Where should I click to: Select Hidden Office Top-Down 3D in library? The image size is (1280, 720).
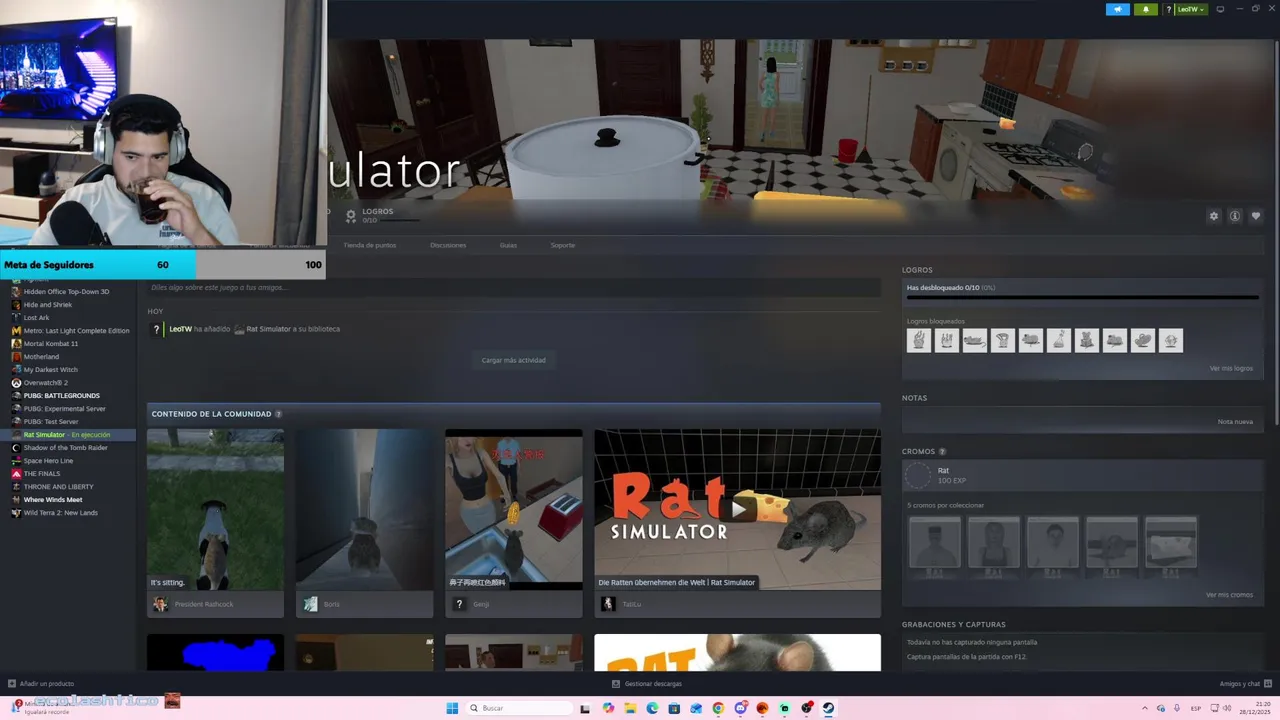[67, 292]
